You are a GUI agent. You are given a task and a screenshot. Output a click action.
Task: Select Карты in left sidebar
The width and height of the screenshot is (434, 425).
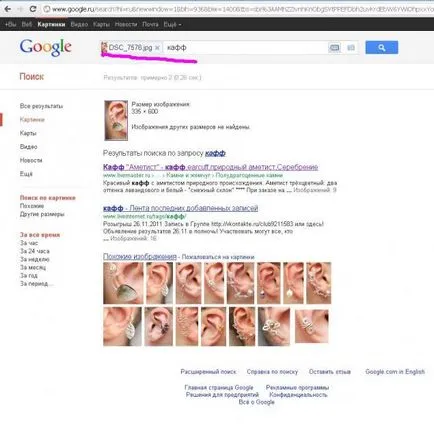[28, 133]
